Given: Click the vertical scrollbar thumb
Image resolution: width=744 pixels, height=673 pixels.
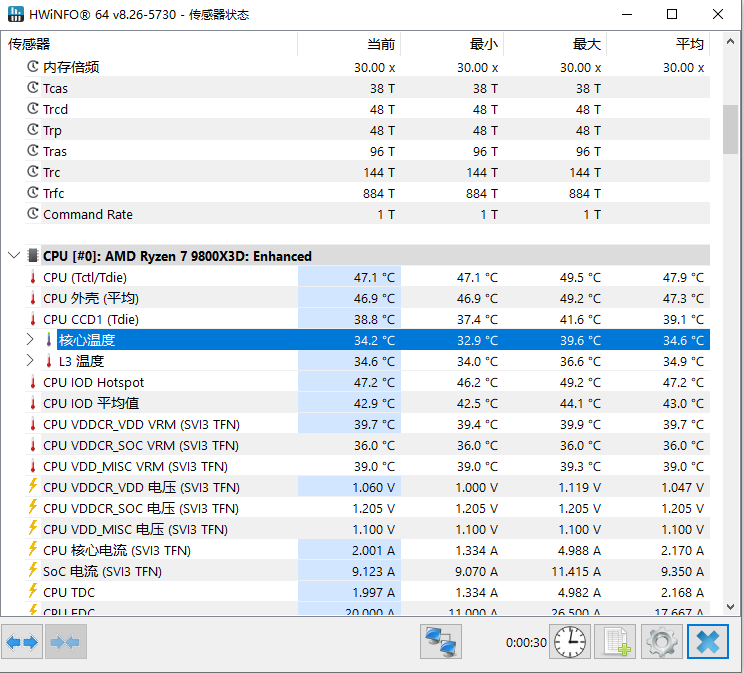Looking at the screenshot, I should coord(730,129).
